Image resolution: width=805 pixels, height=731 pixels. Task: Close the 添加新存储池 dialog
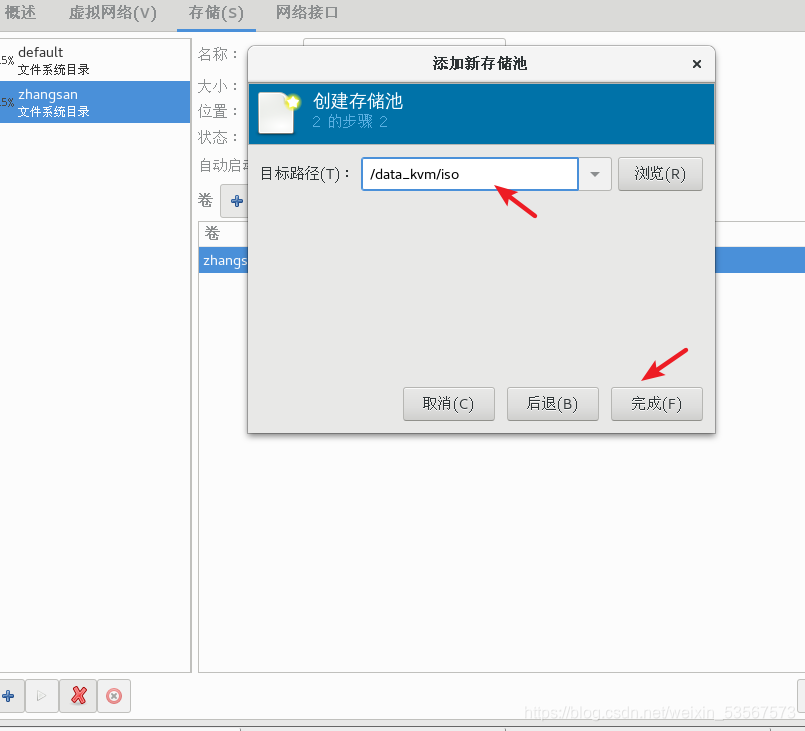(x=696, y=63)
